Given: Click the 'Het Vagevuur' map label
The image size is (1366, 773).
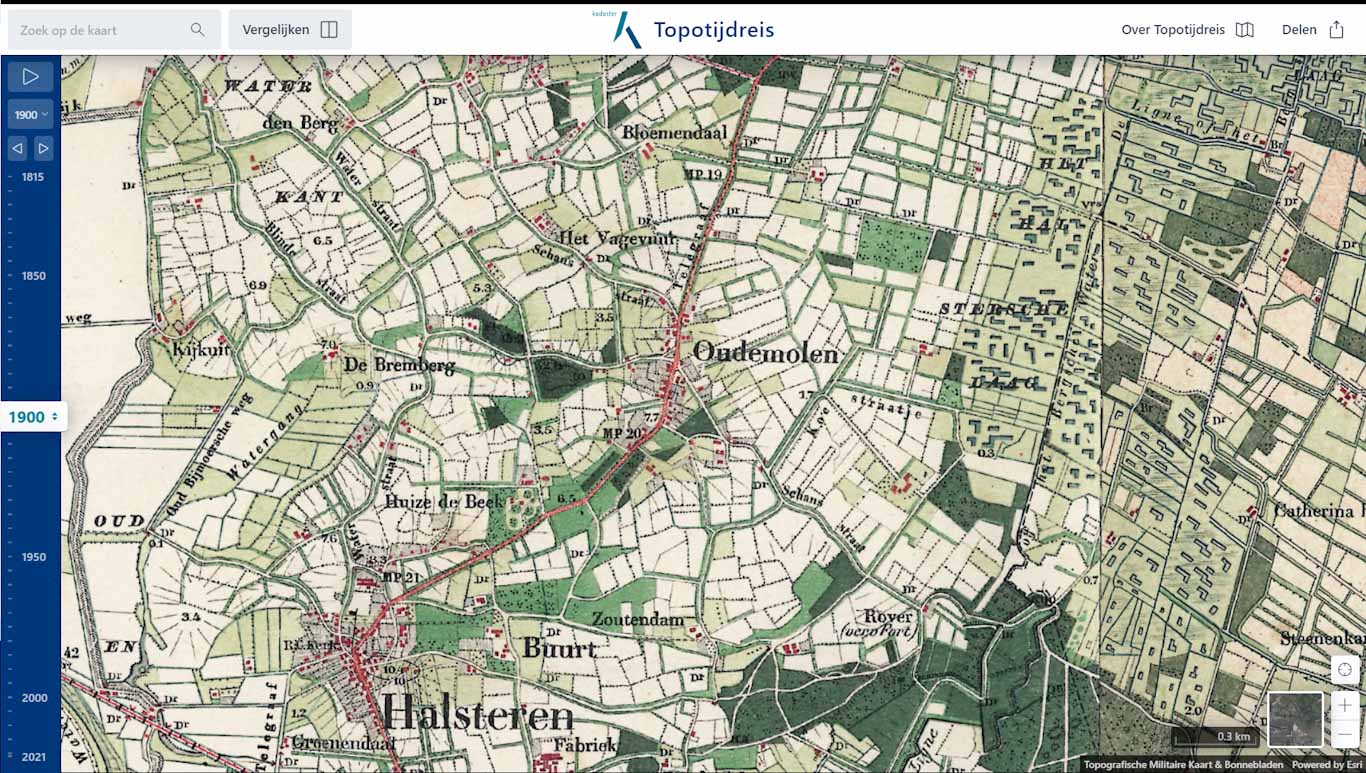Looking at the screenshot, I should pyautogui.click(x=617, y=238).
